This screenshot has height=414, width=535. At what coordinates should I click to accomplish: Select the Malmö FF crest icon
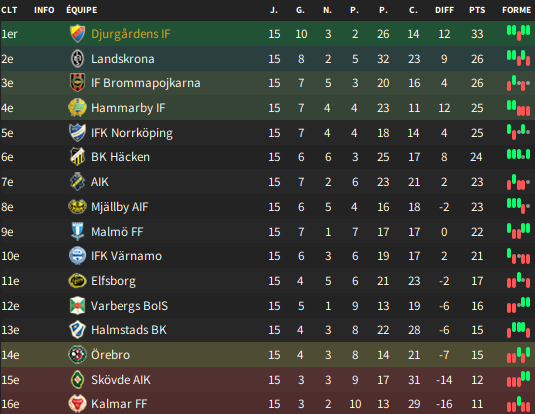77,232
